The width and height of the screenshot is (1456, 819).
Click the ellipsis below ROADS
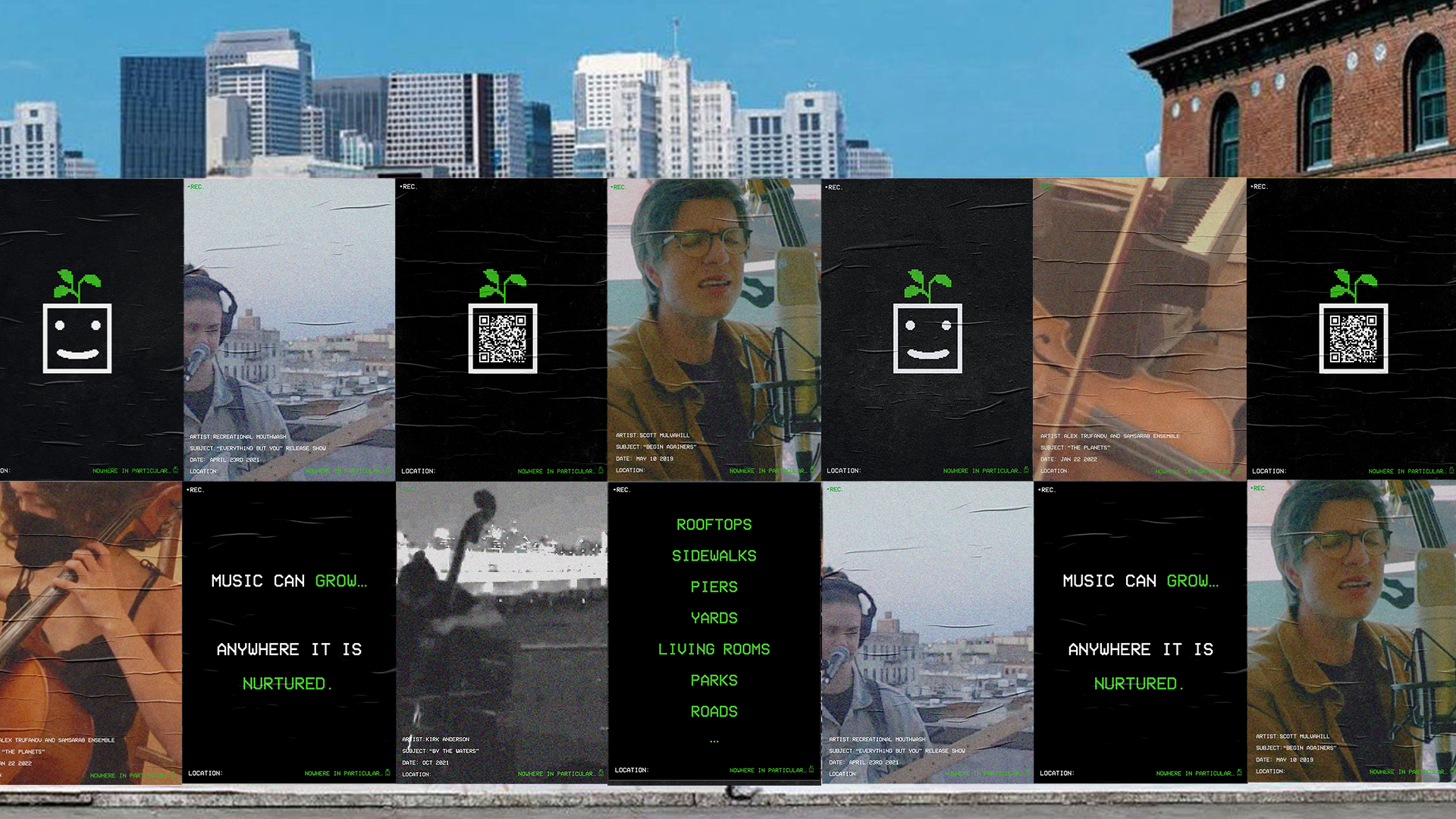point(714,741)
